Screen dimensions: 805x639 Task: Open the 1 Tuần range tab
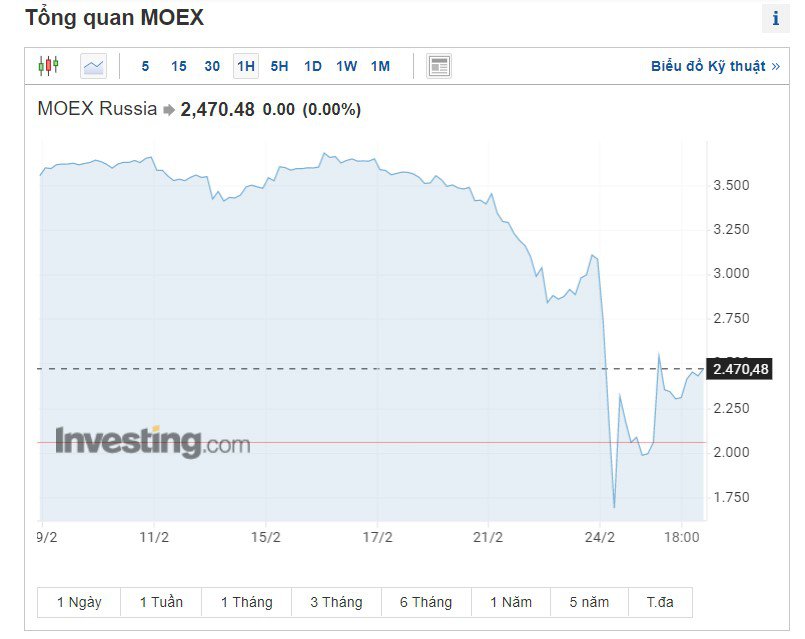(162, 602)
